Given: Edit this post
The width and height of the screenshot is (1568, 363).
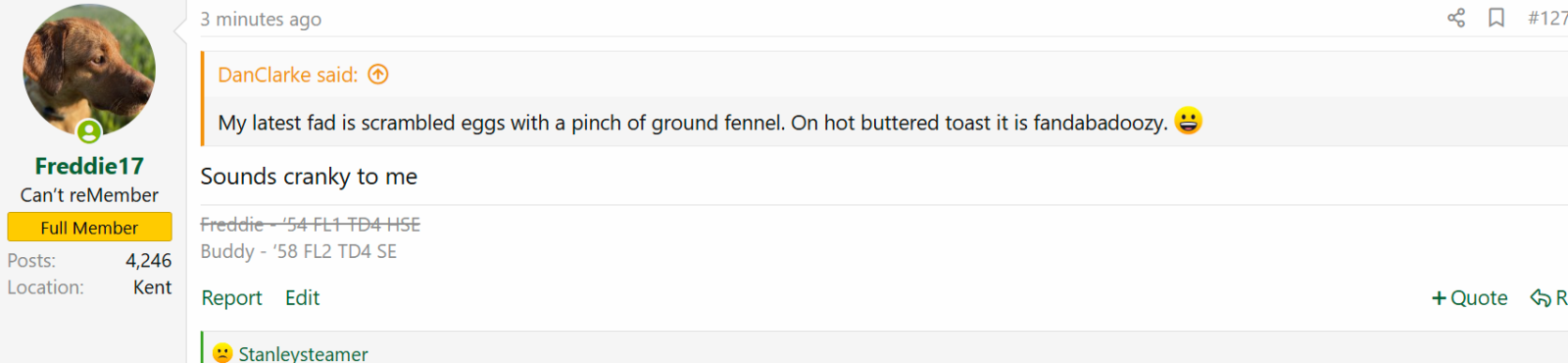Looking at the screenshot, I should click(302, 298).
